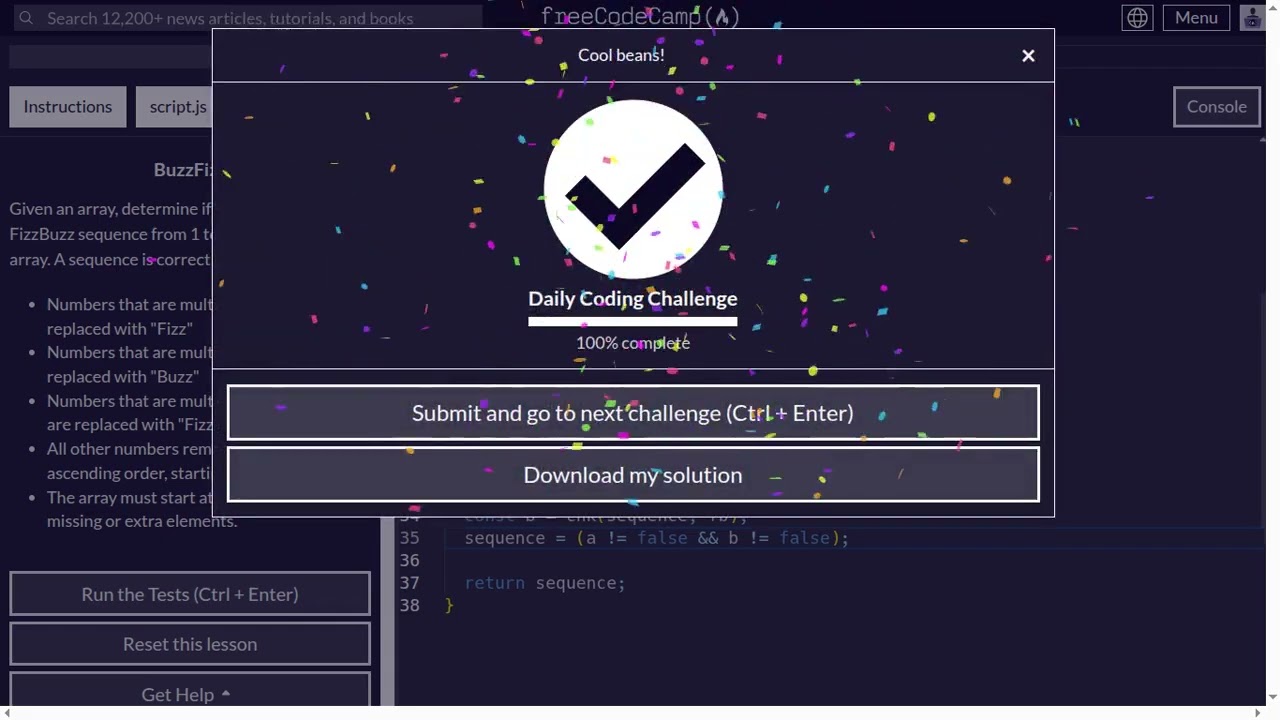Click the 'Cool beans!' heading
Screen dimensions: 1280x720
pyautogui.click(x=621, y=55)
